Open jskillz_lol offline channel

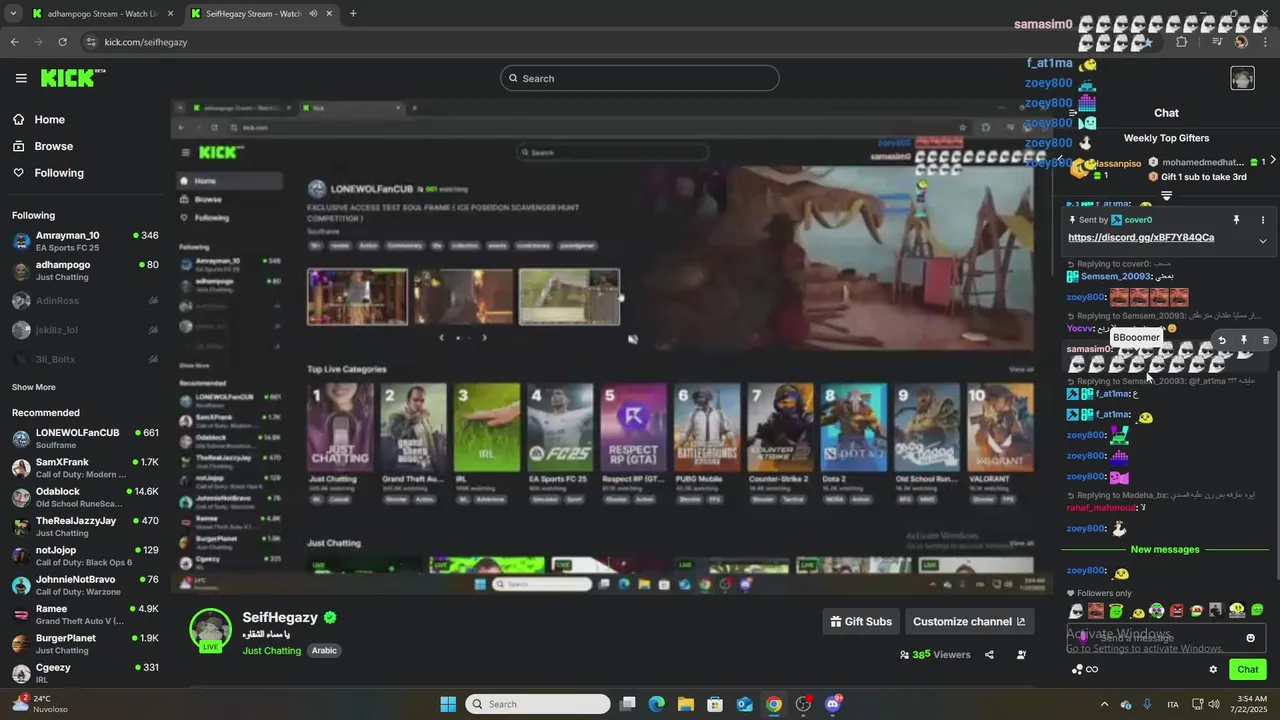point(85,330)
